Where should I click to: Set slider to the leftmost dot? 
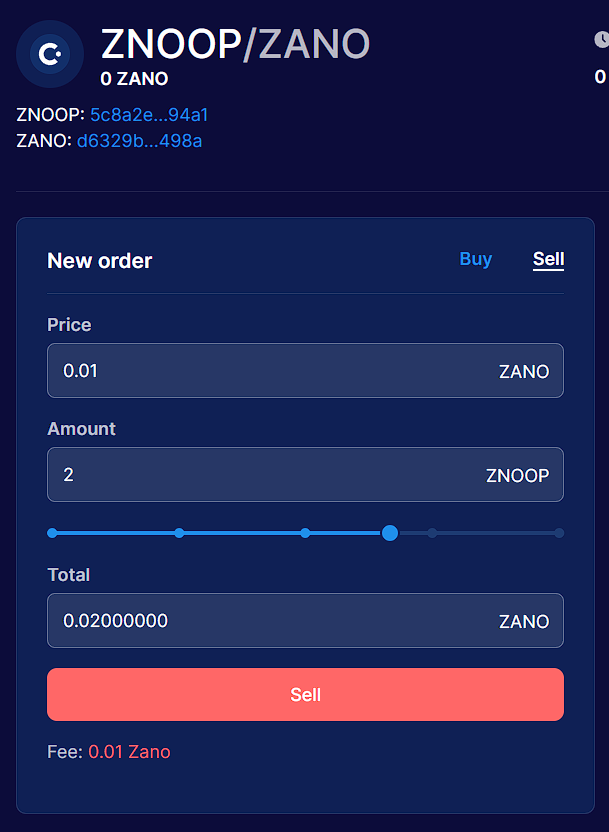pos(52,533)
